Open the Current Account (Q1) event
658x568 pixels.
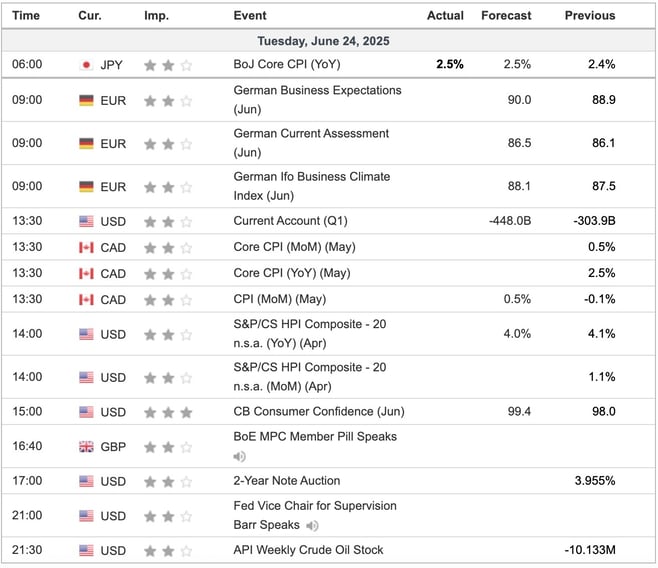coord(290,221)
